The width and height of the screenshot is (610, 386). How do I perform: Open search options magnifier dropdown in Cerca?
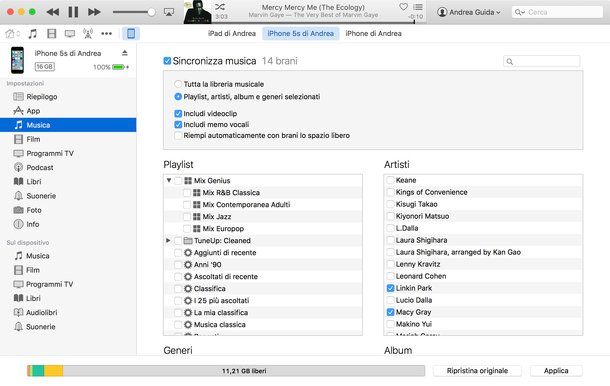(x=520, y=12)
